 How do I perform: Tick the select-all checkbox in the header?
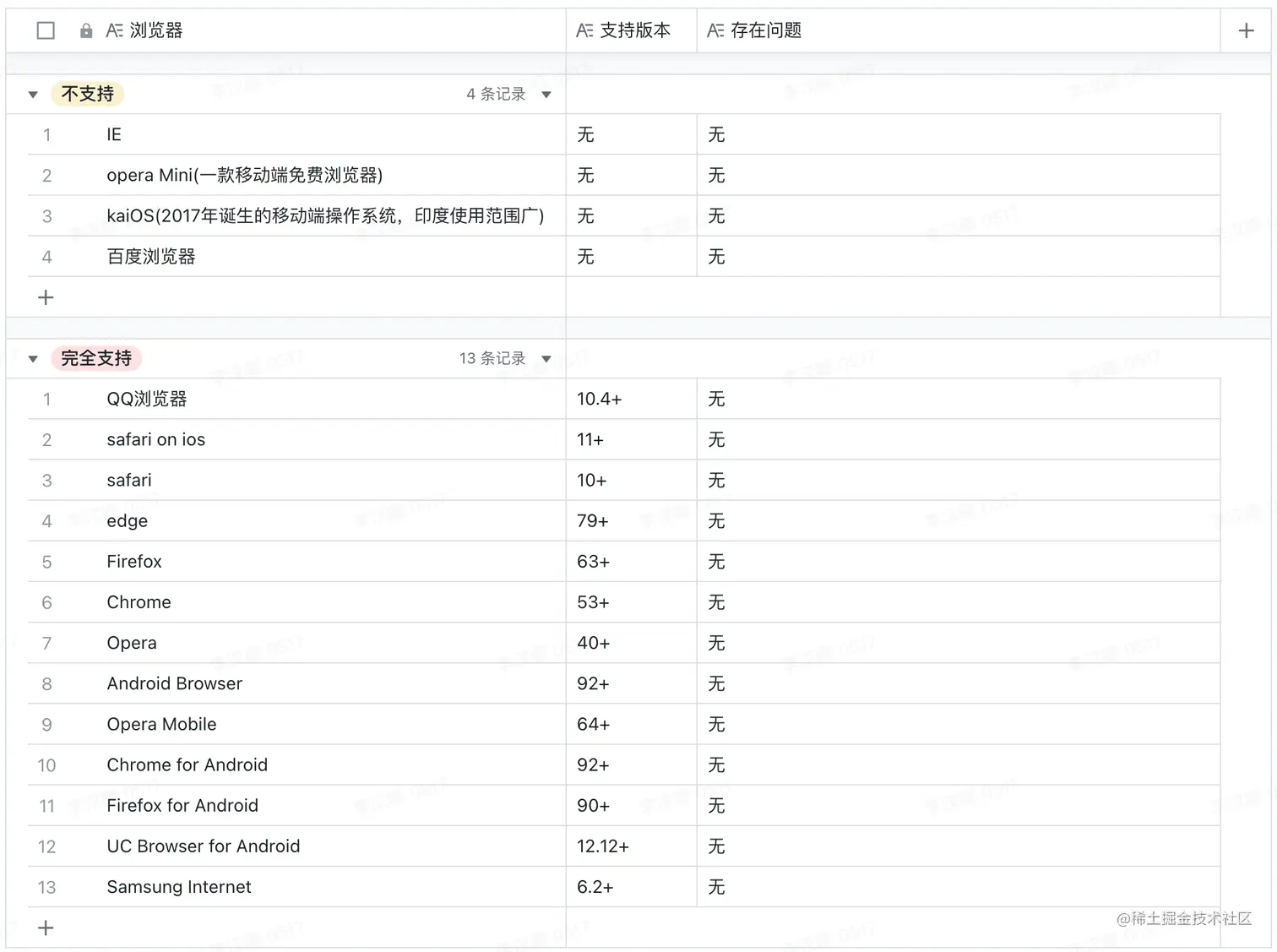pos(46,30)
